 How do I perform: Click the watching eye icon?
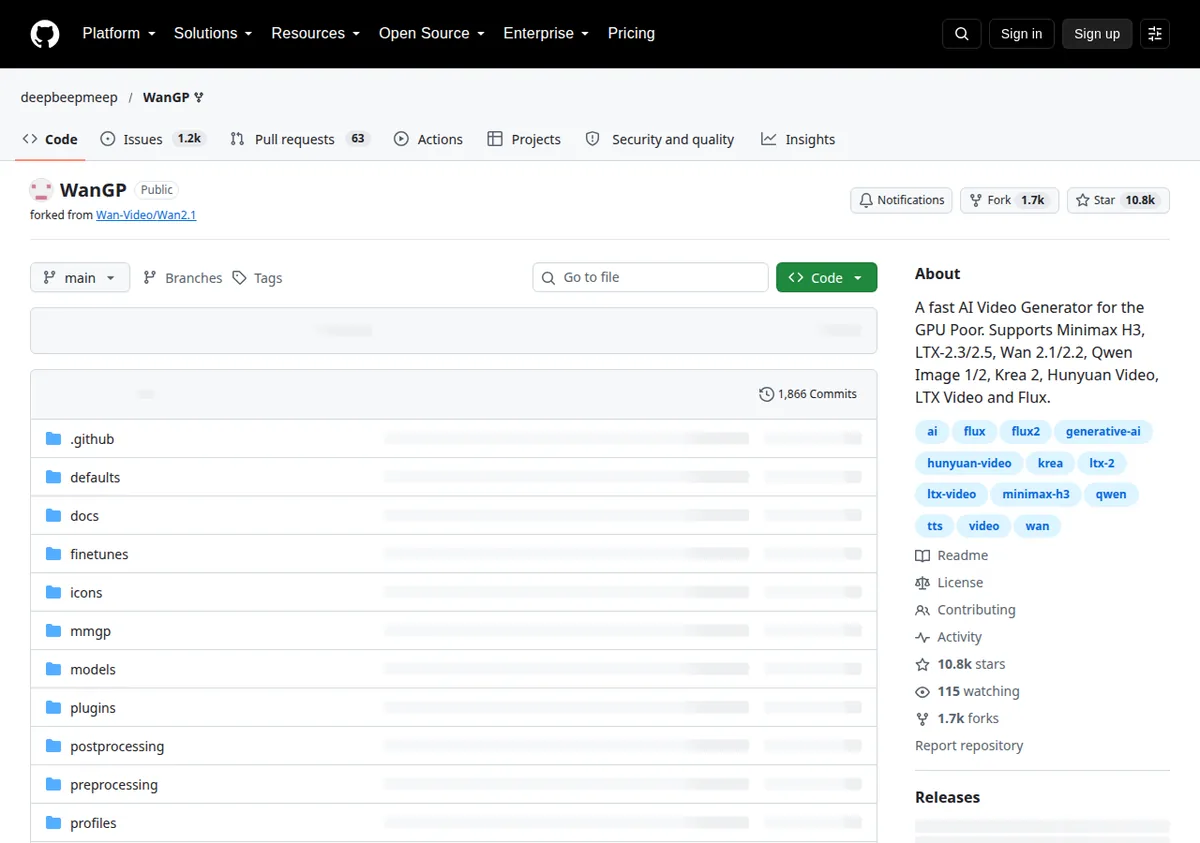coord(922,692)
